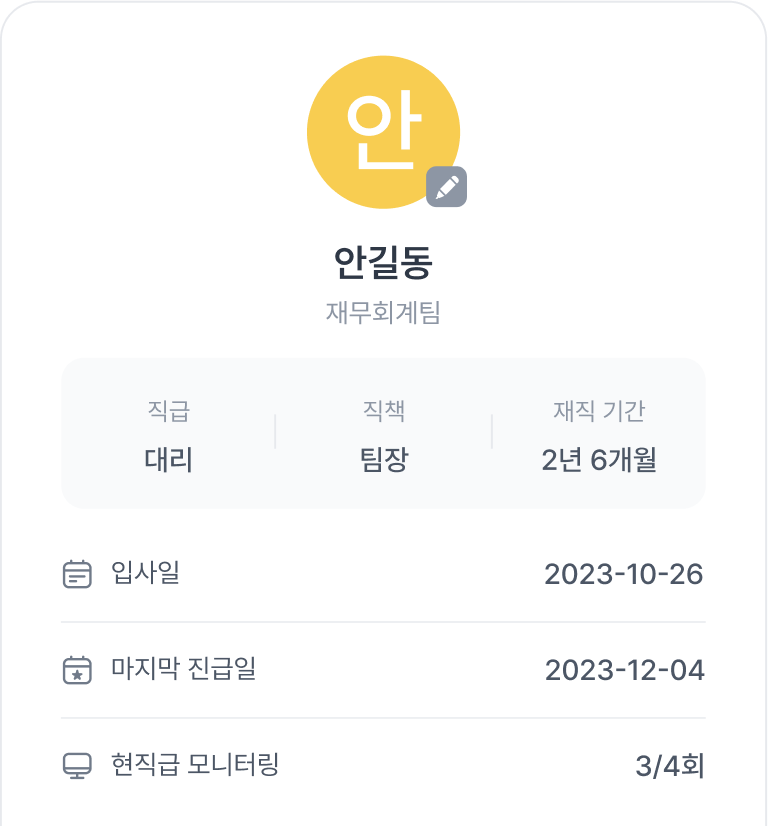Click the 재직 기간 header label

pyautogui.click(x=599, y=411)
